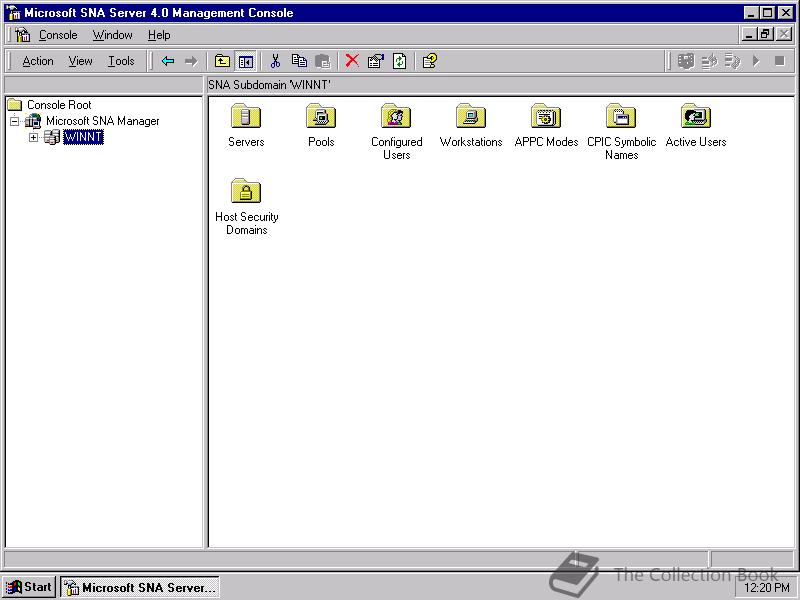Open the Workstations folder icon

point(471,116)
